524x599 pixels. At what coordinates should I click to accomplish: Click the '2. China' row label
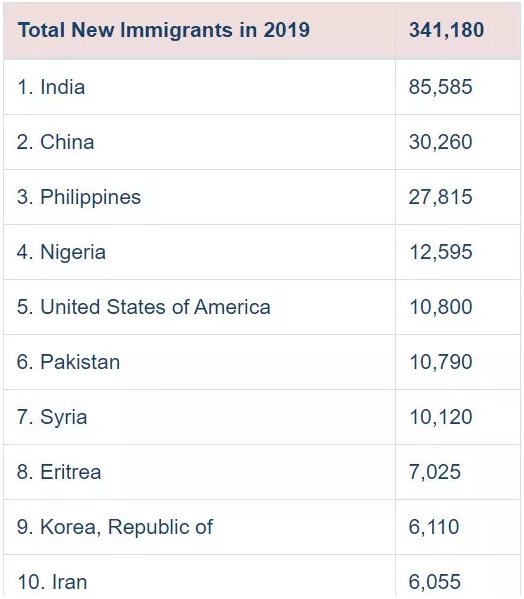56,142
